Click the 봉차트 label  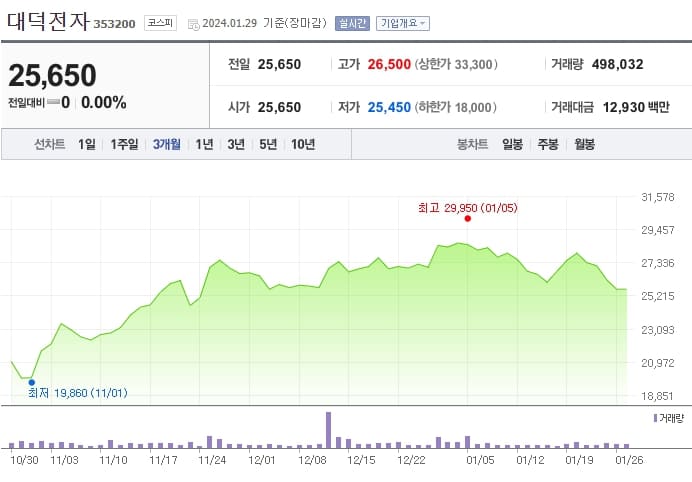(472, 144)
